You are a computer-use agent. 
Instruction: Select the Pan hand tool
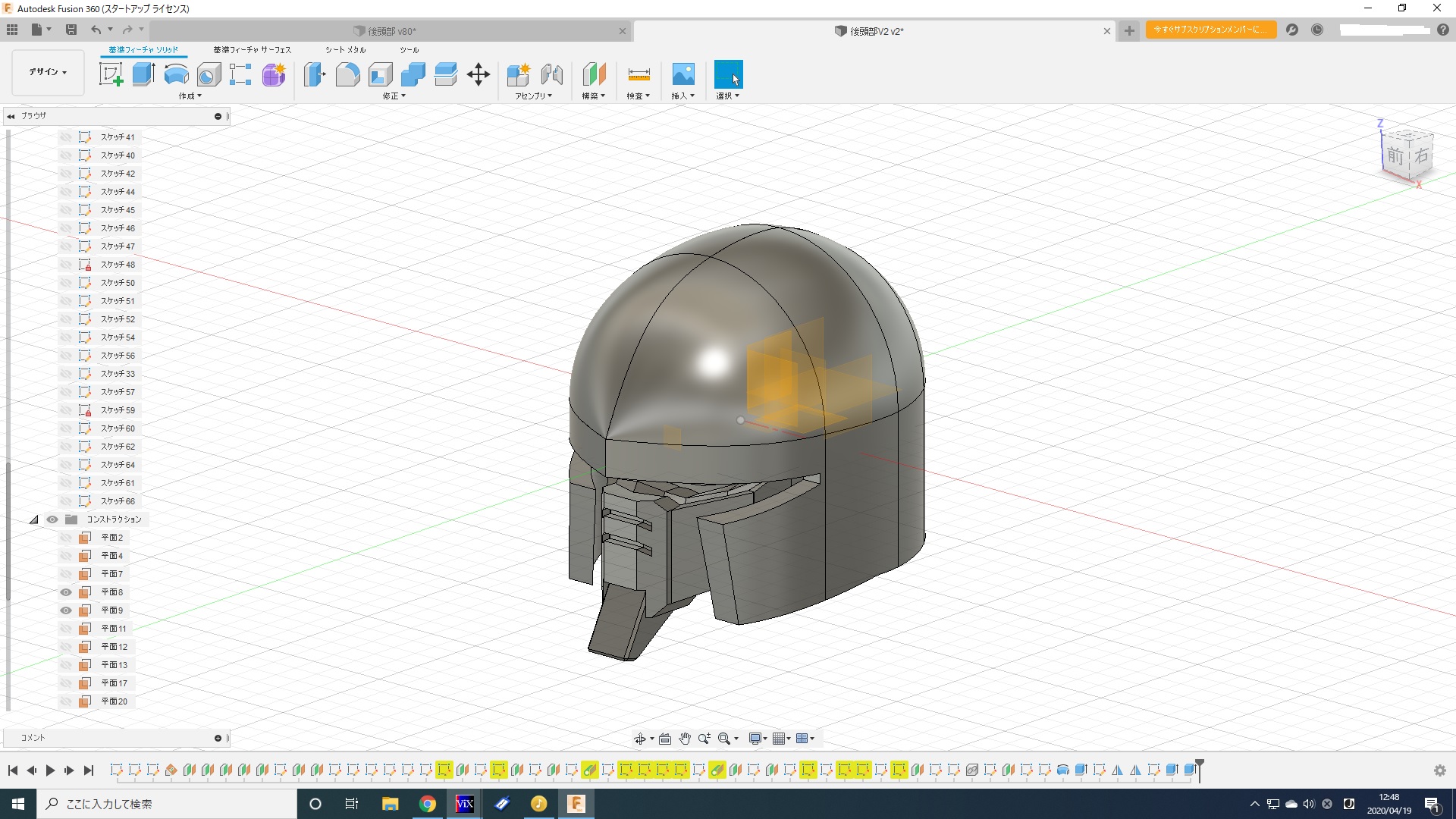click(685, 739)
